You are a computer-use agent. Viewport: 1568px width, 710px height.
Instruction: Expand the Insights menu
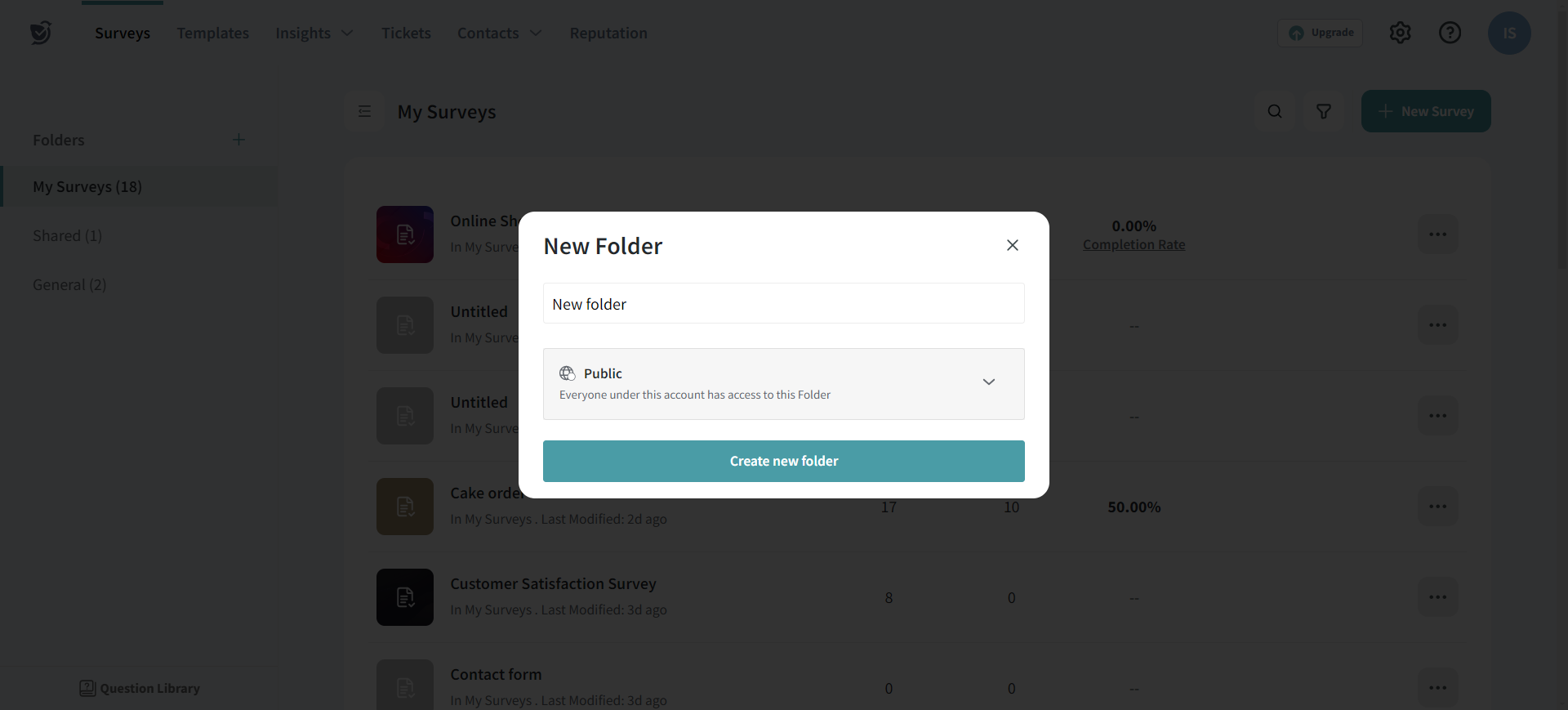coord(314,33)
